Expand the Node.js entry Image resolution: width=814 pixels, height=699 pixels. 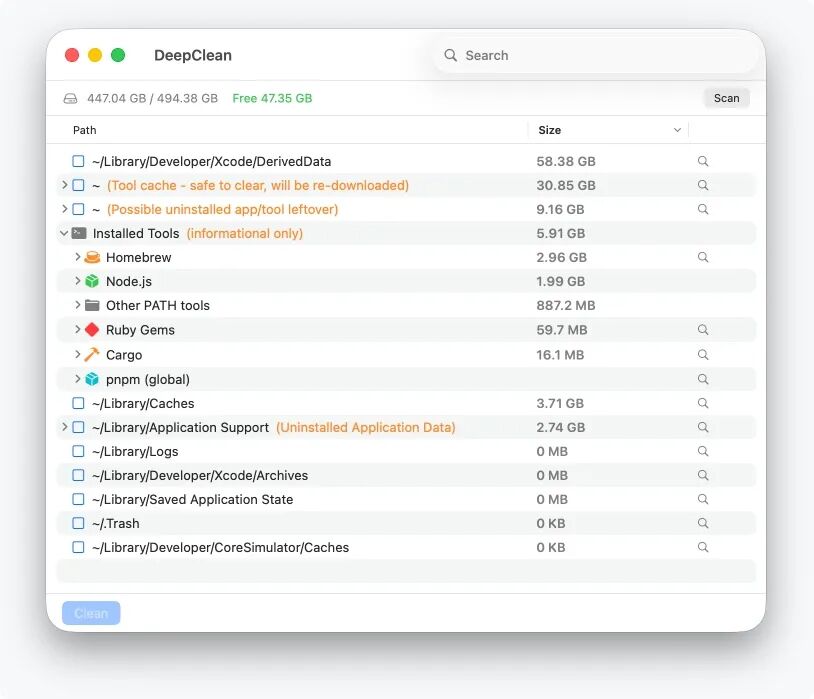(78, 280)
